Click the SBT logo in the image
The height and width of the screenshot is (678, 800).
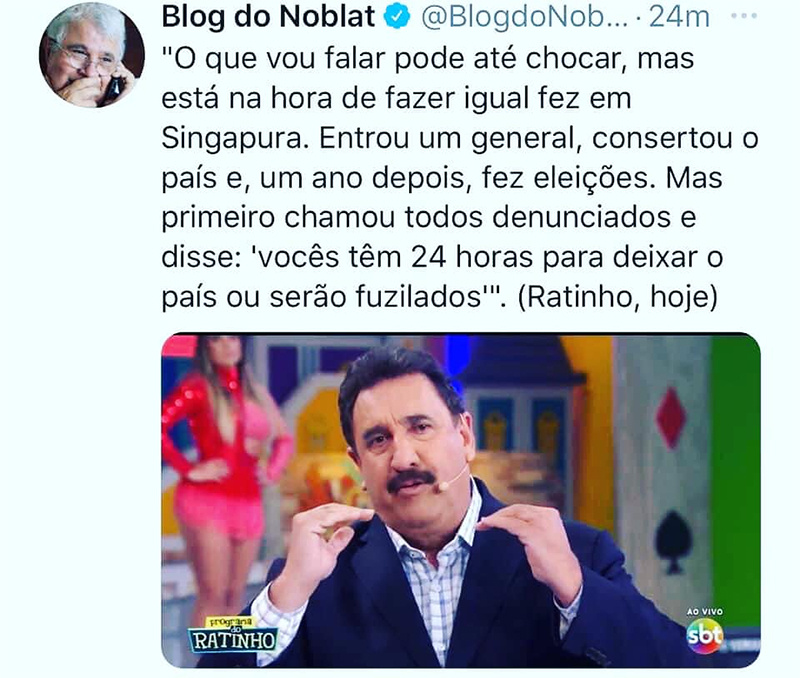point(705,636)
